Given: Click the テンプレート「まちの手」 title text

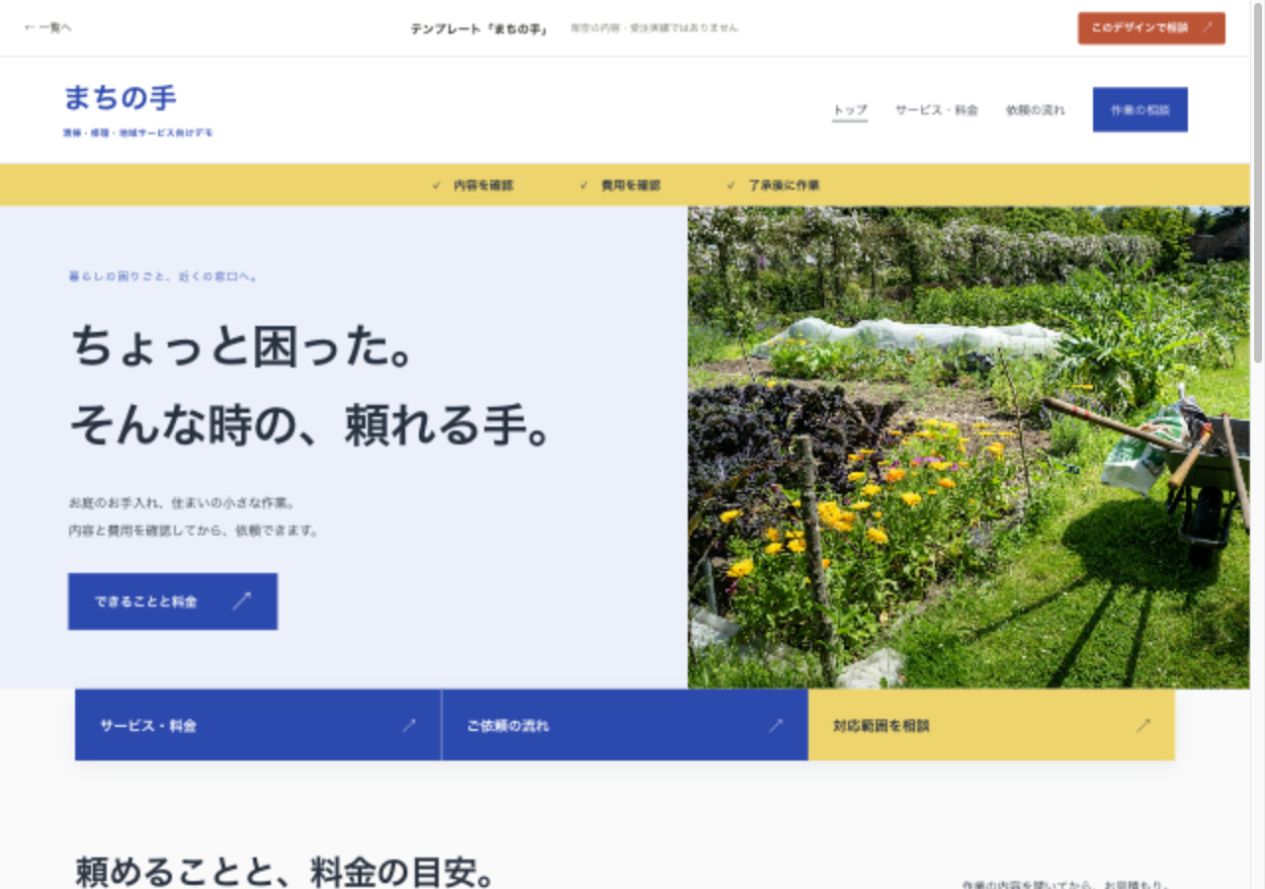Looking at the screenshot, I should point(479,29).
